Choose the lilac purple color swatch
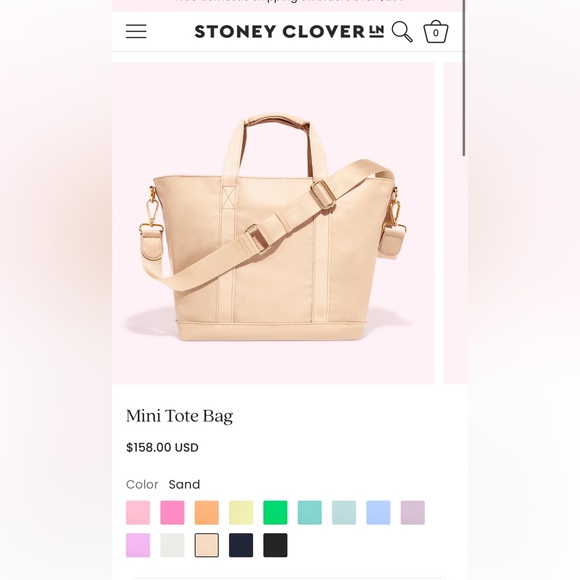The image size is (580, 580). tap(138, 545)
